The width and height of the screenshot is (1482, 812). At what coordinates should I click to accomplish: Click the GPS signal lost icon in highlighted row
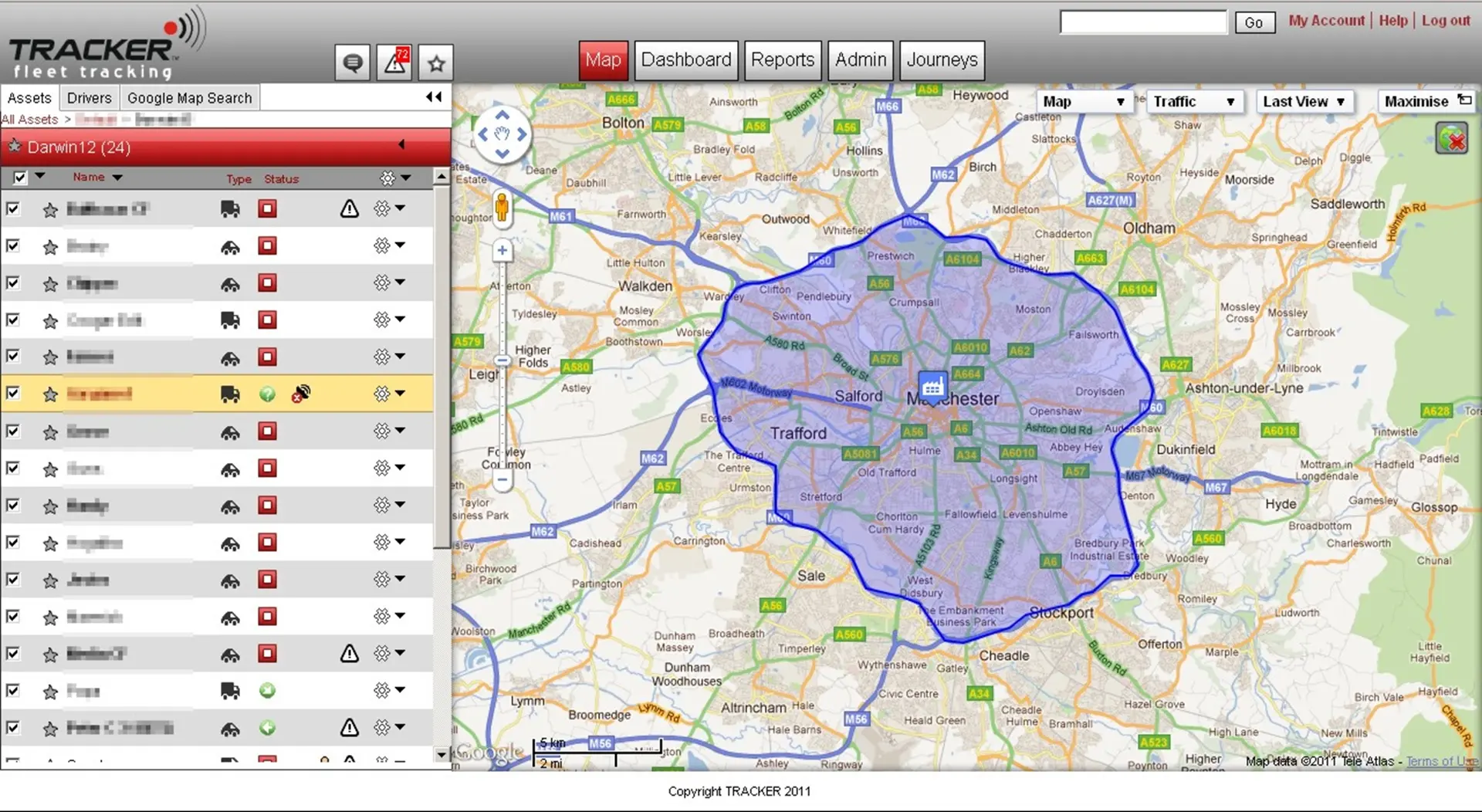(x=301, y=394)
